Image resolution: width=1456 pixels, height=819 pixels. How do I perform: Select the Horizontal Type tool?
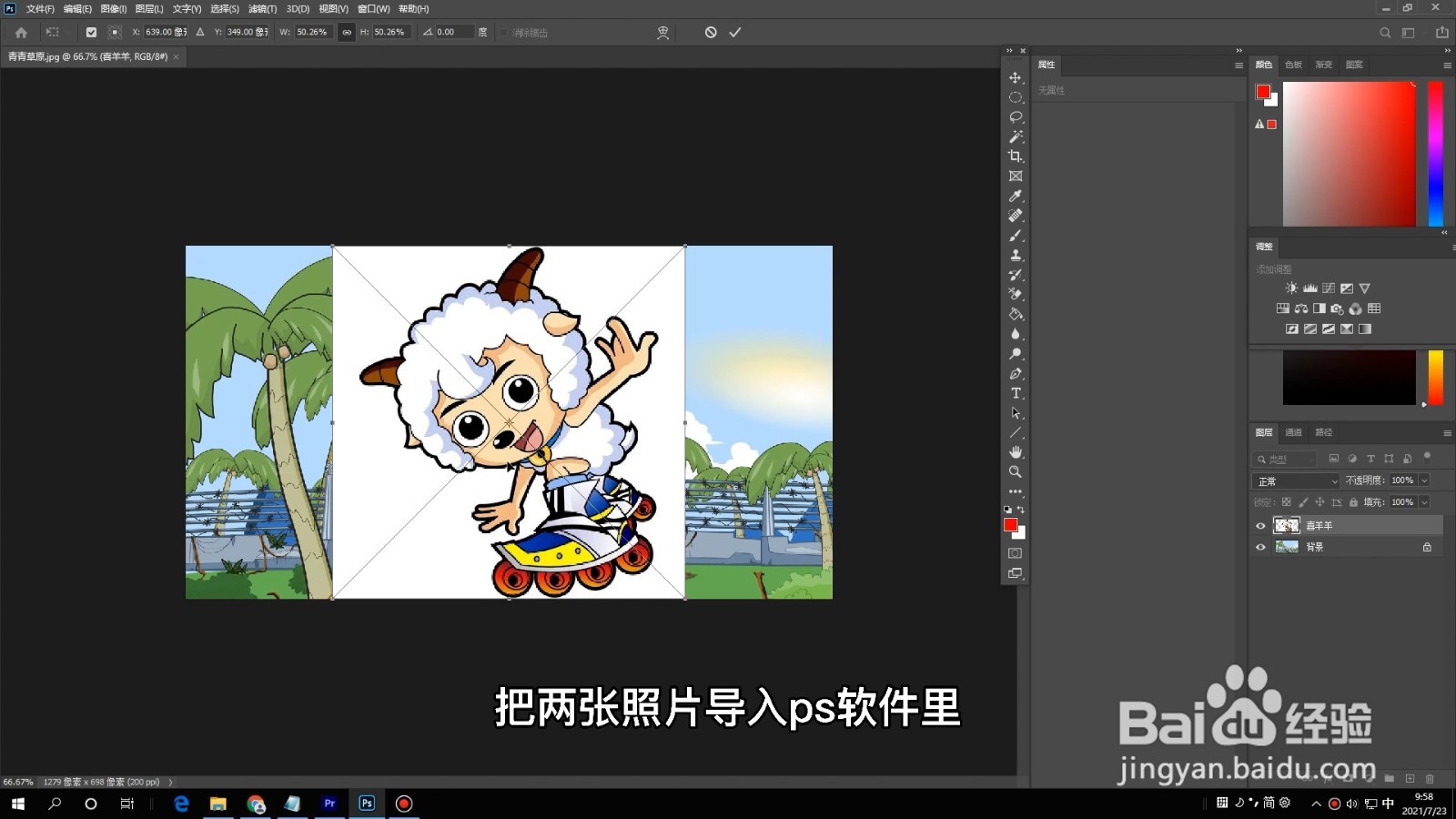(1016, 393)
